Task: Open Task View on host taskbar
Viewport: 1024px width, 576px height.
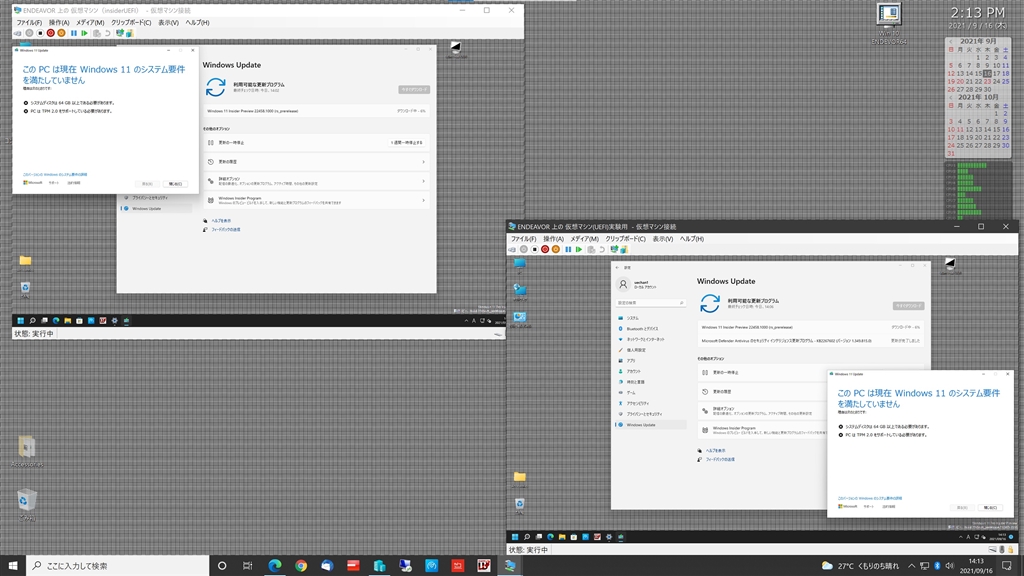Action: (x=248, y=566)
